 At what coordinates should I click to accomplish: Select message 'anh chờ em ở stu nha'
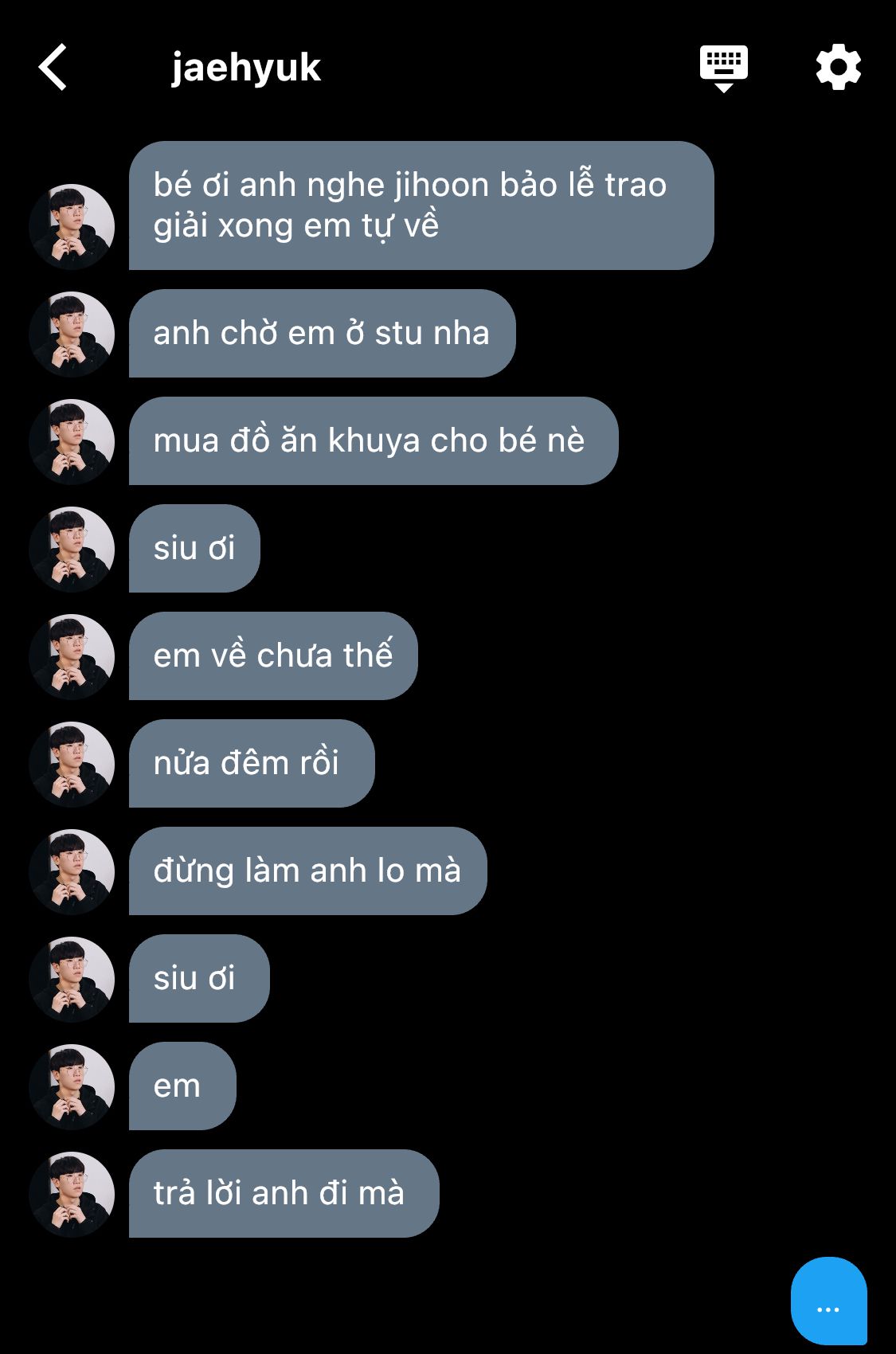(323, 333)
